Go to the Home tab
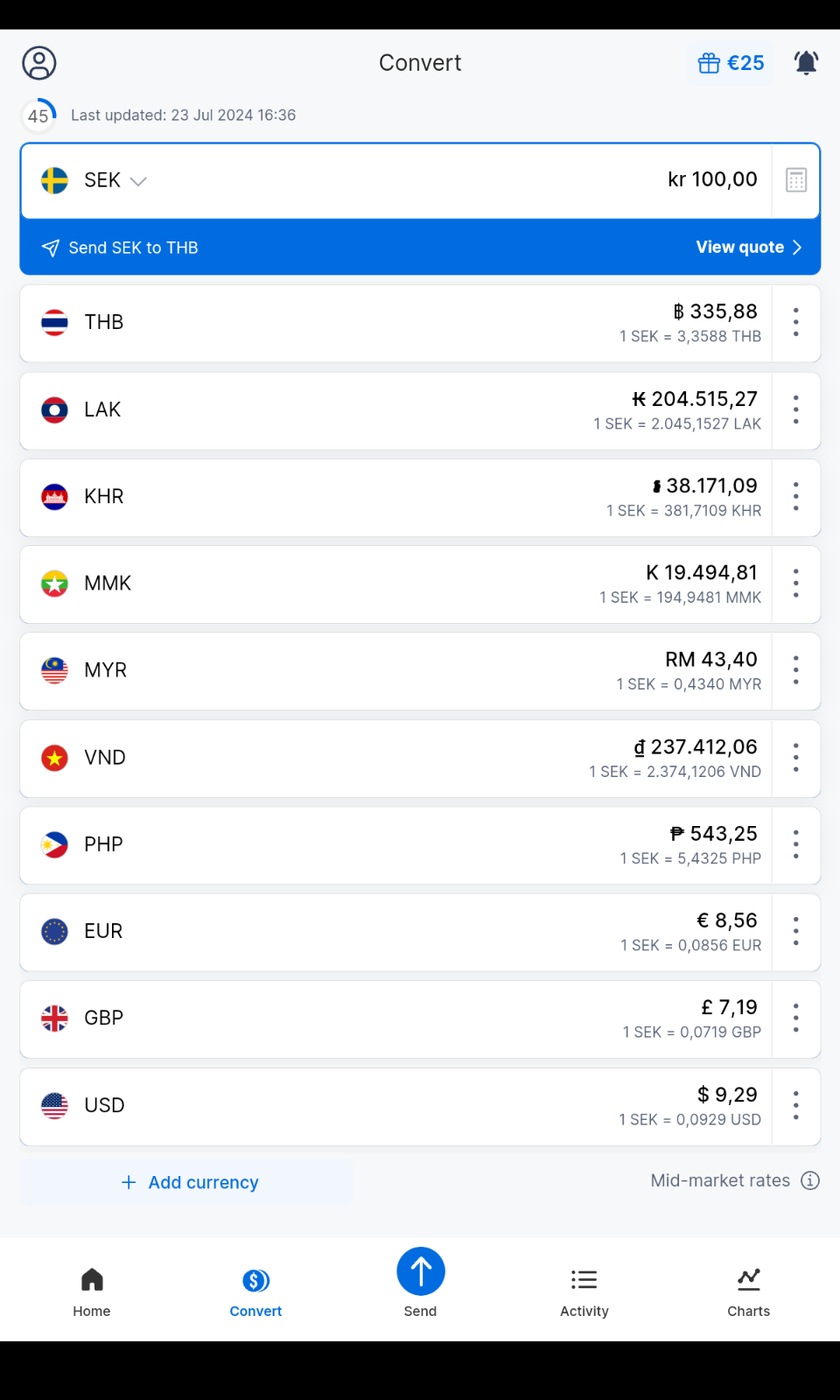The image size is (840, 1400). 92,1291
